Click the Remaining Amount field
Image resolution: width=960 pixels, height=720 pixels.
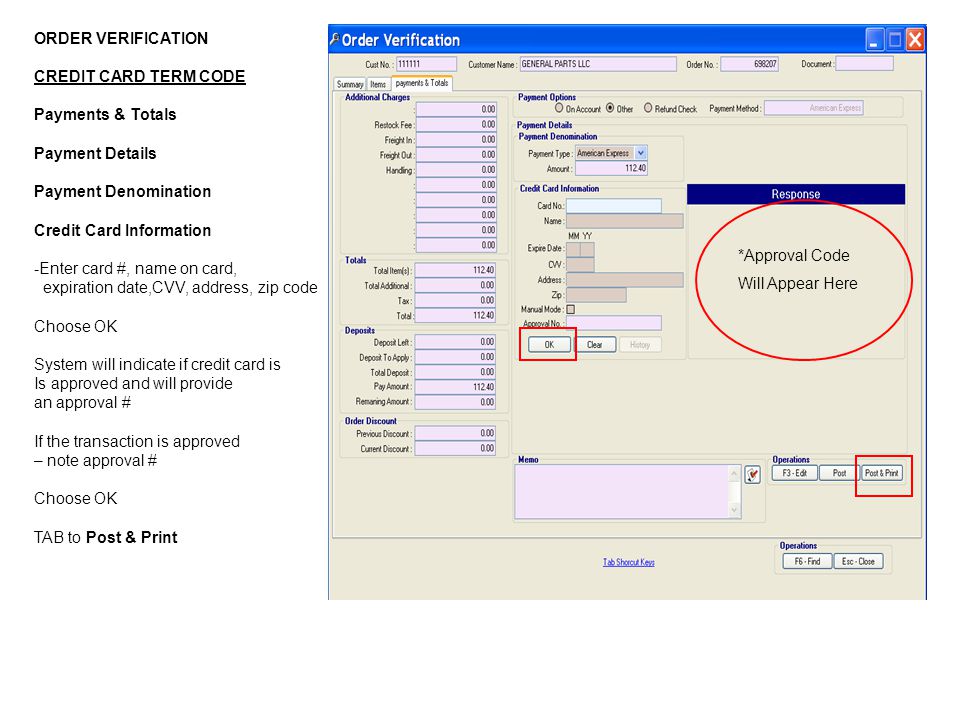pyautogui.click(x=456, y=402)
